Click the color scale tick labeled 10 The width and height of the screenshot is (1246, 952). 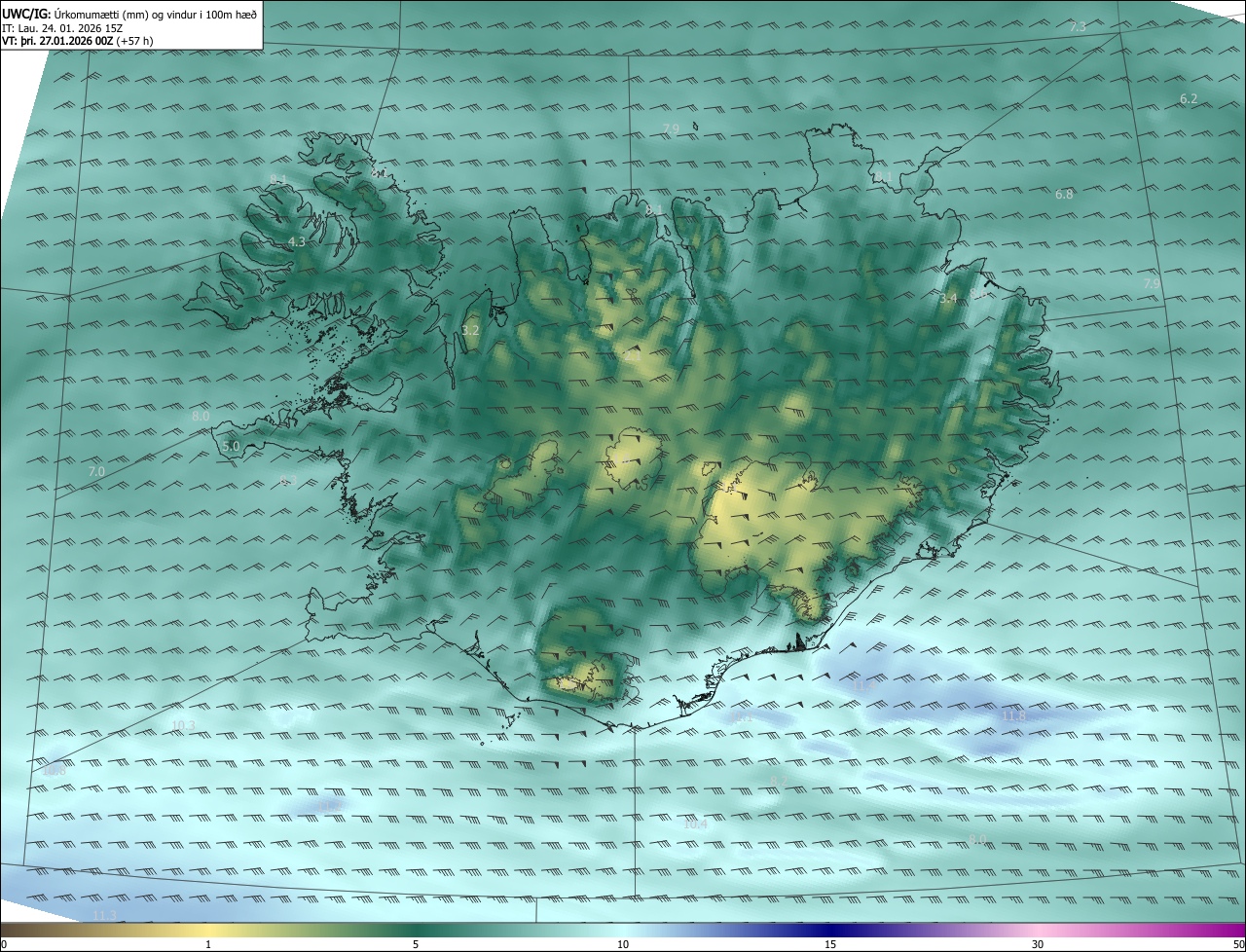point(623,944)
